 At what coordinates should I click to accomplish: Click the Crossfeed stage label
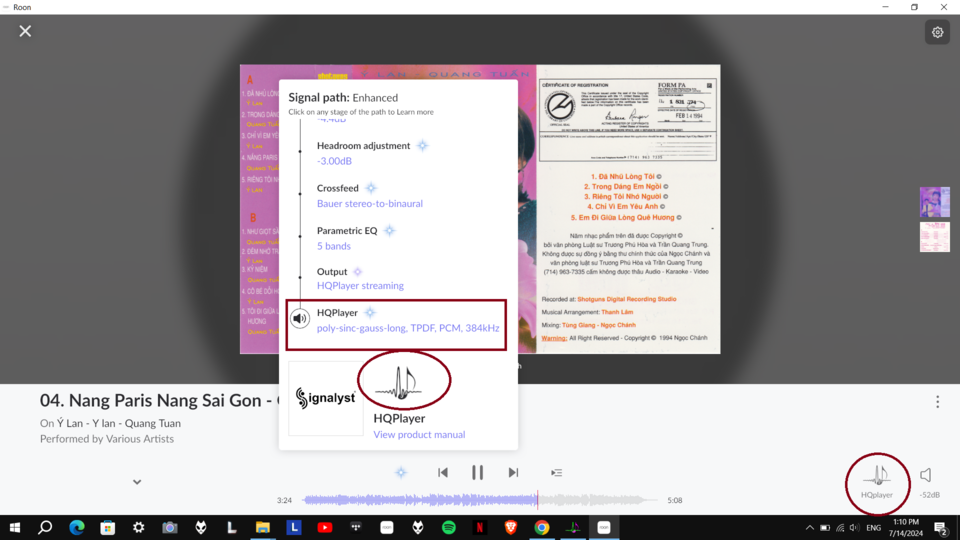tap(338, 188)
